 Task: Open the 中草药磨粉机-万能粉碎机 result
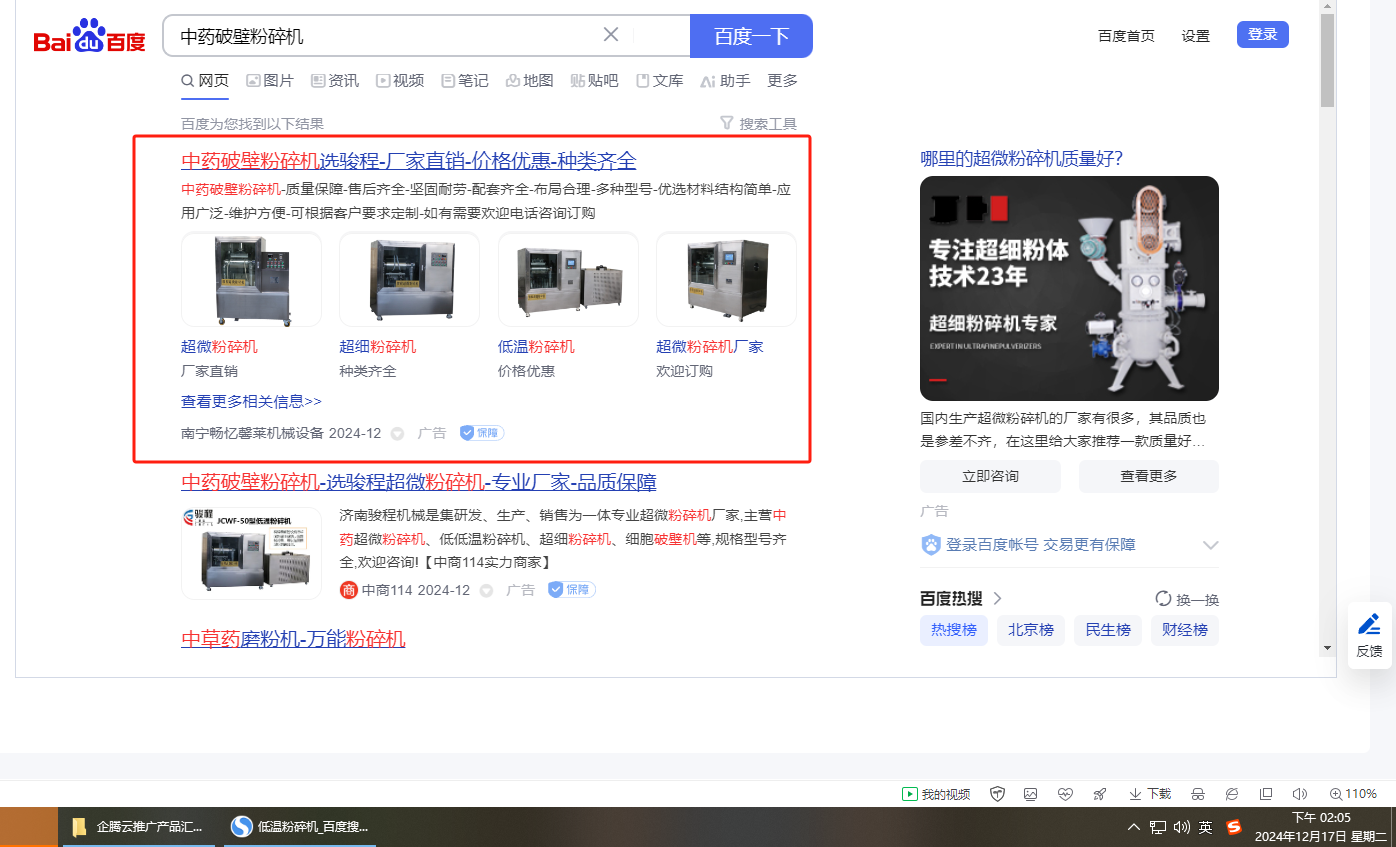[293, 639]
